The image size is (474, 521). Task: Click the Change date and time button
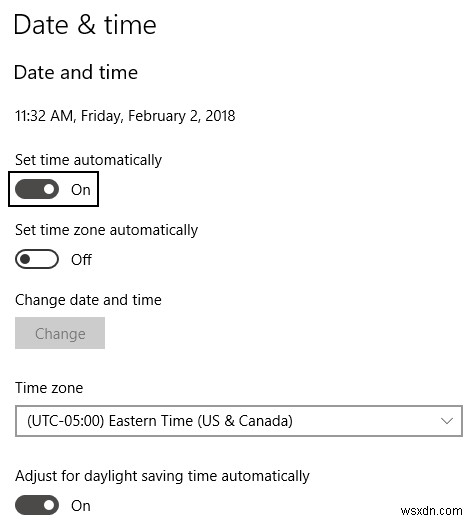click(60, 333)
